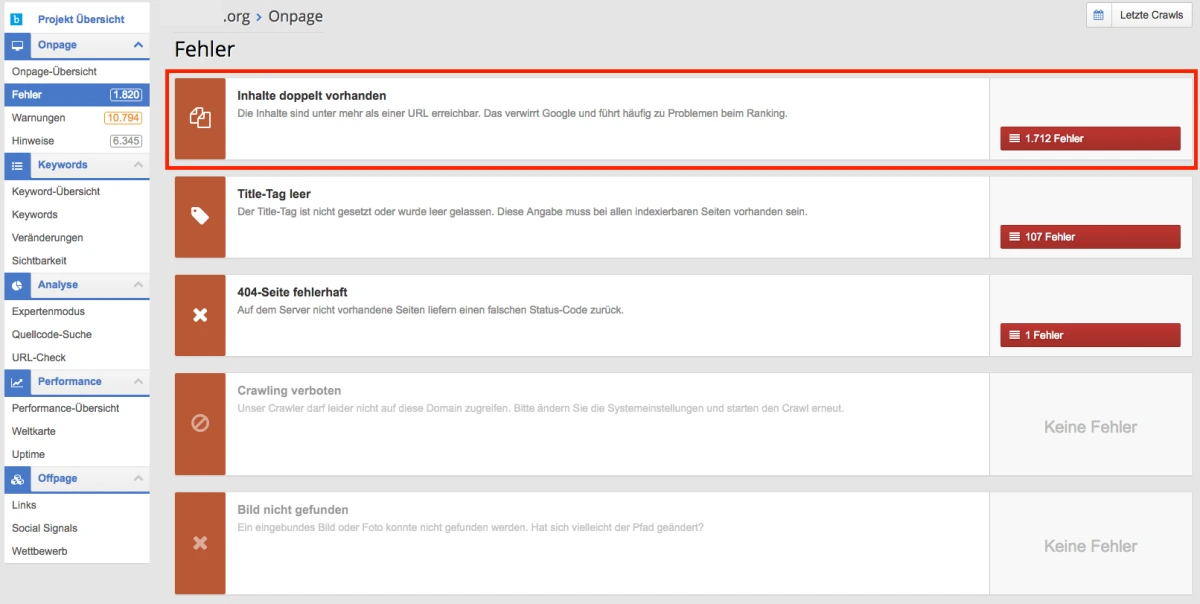Open Warnungen in the sidebar
This screenshot has width=1200, height=604.
[x=39, y=118]
